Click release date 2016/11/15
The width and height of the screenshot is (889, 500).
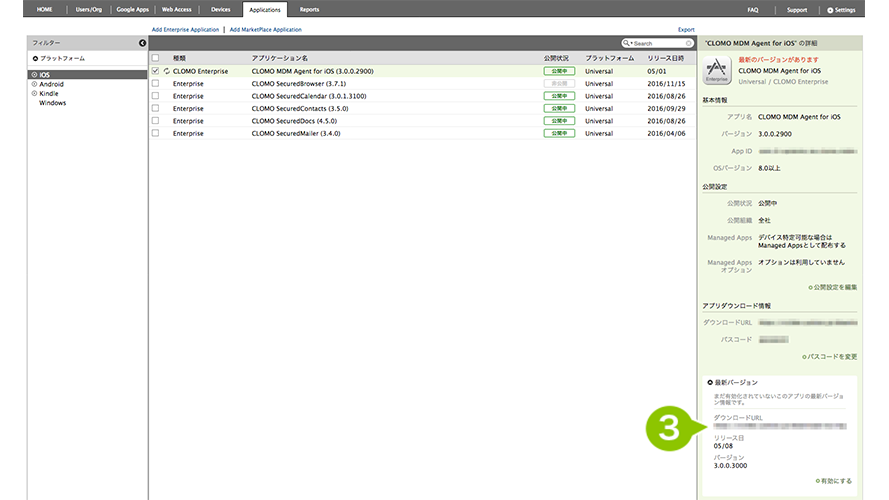(x=666, y=84)
